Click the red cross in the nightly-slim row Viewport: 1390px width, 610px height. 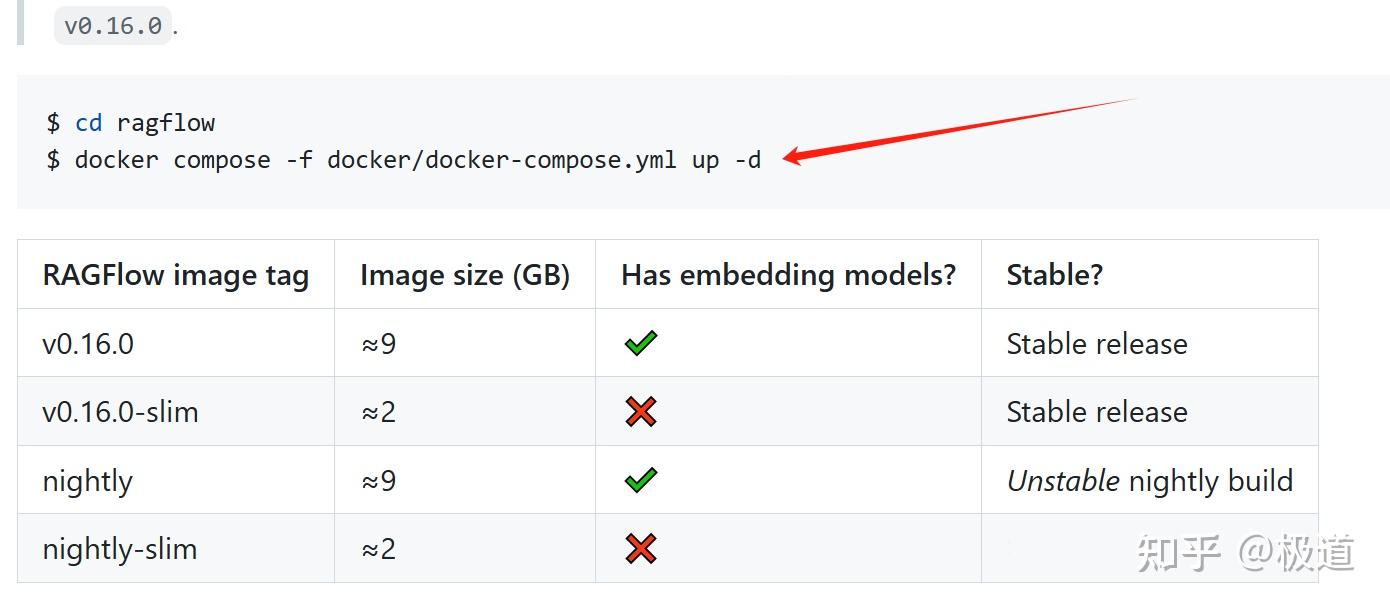pyautogui.click(x=640, y=549)
